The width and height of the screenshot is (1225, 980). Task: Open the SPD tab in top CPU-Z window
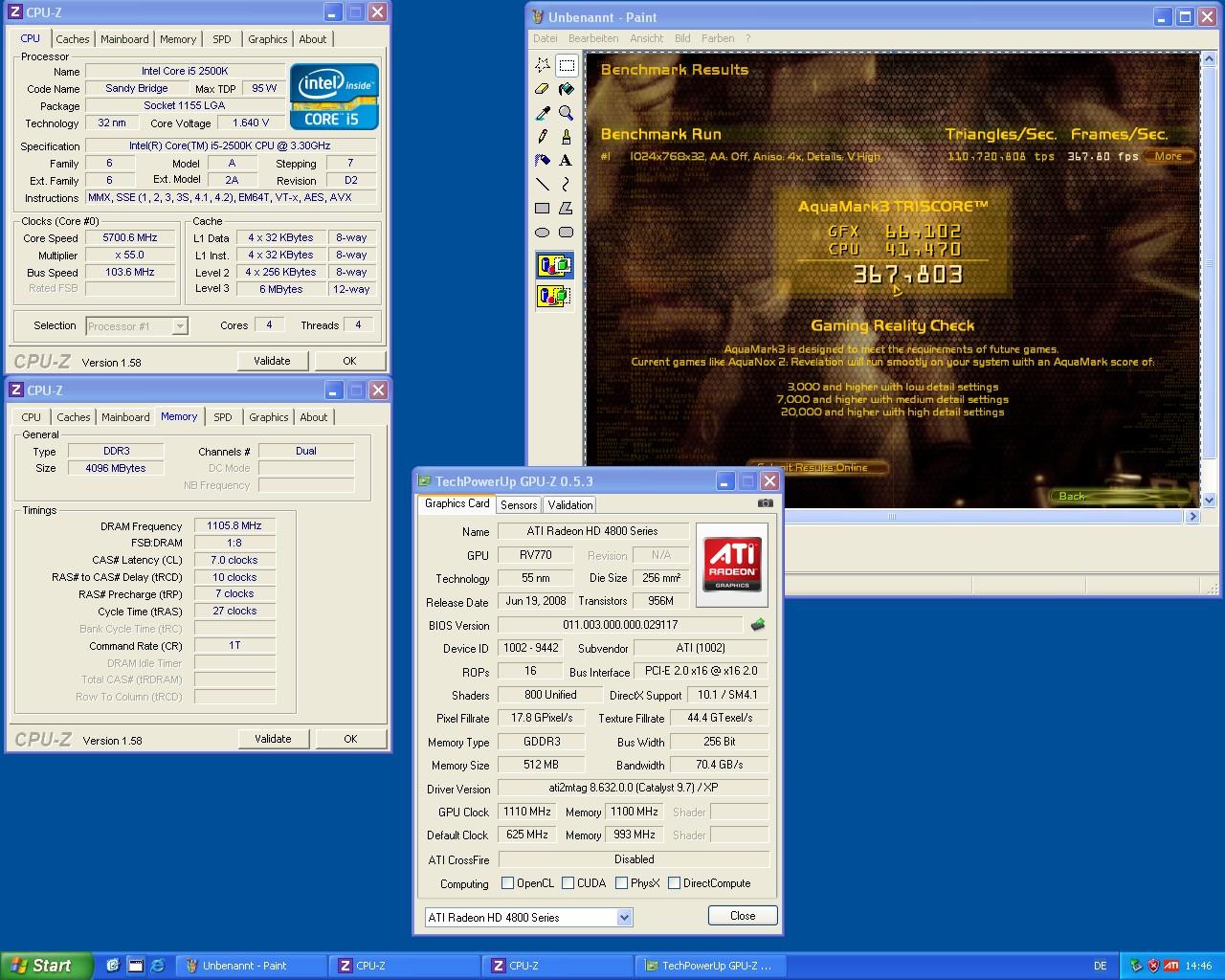(222, 39)
